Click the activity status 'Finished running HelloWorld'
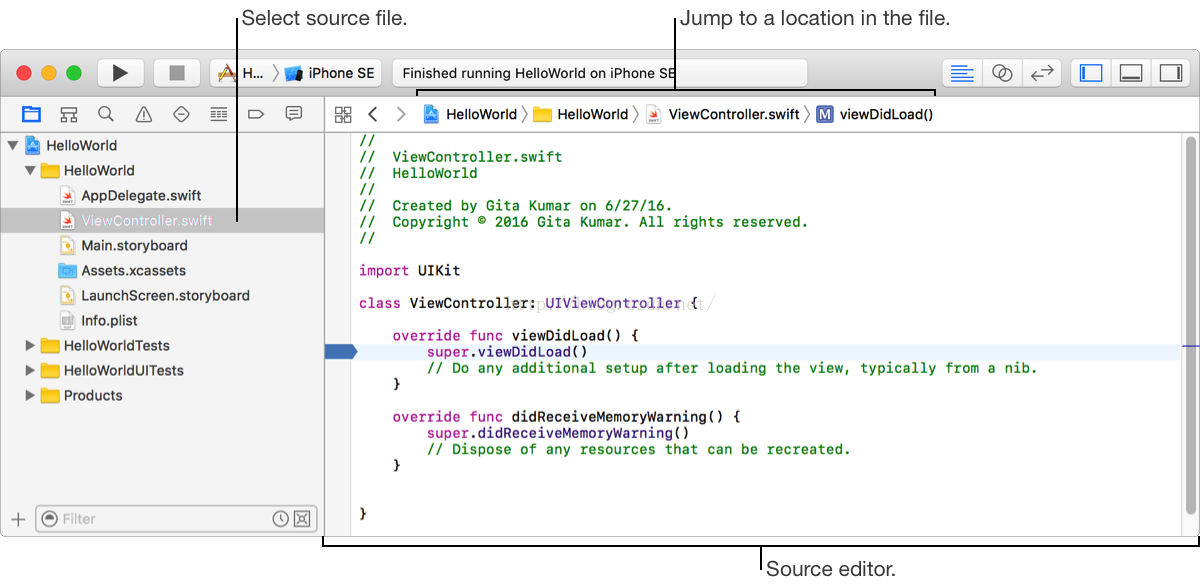1202x587 pixels. coord(600,73)
